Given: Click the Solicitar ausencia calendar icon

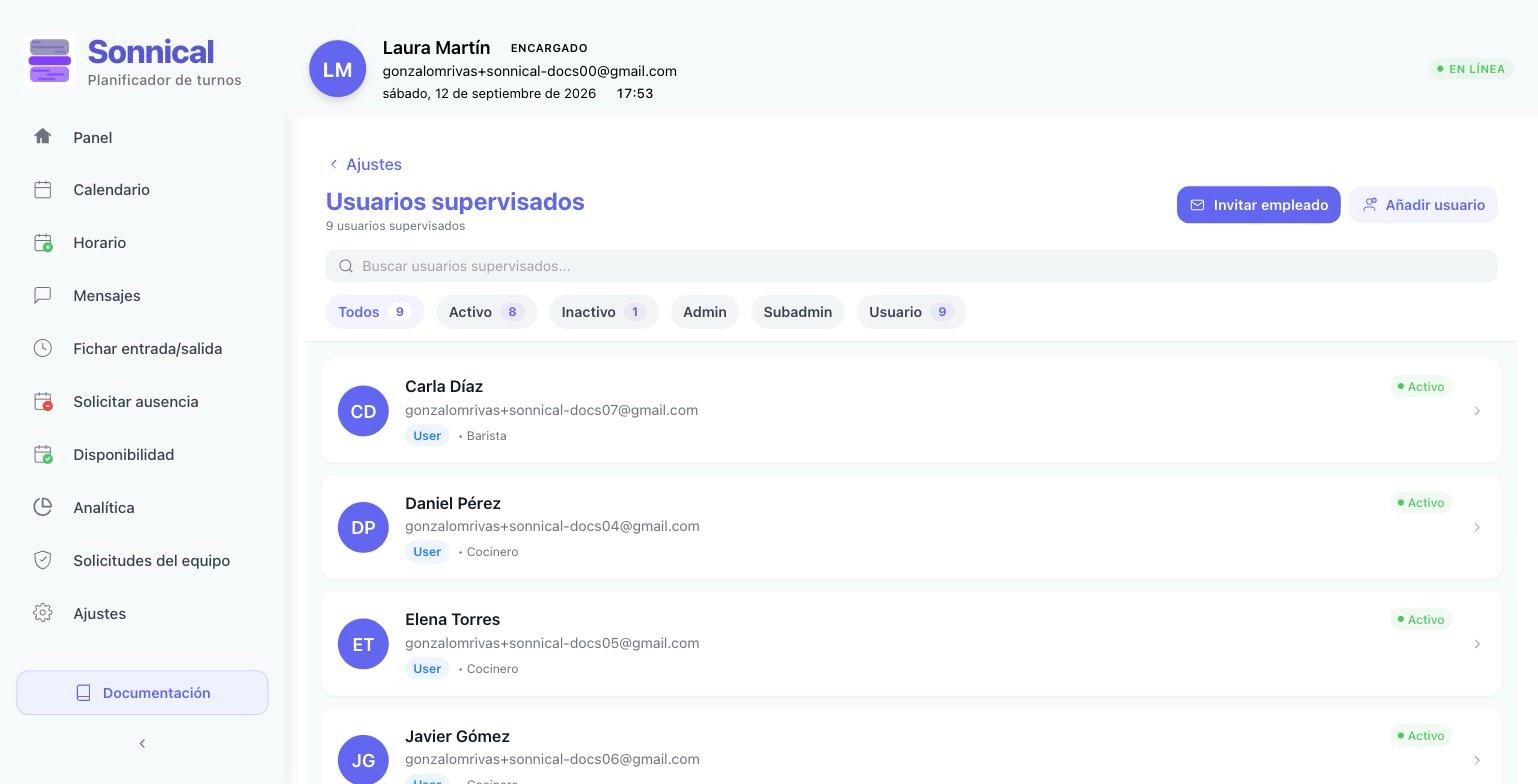Looking at the screenshot, I should 42,401.
